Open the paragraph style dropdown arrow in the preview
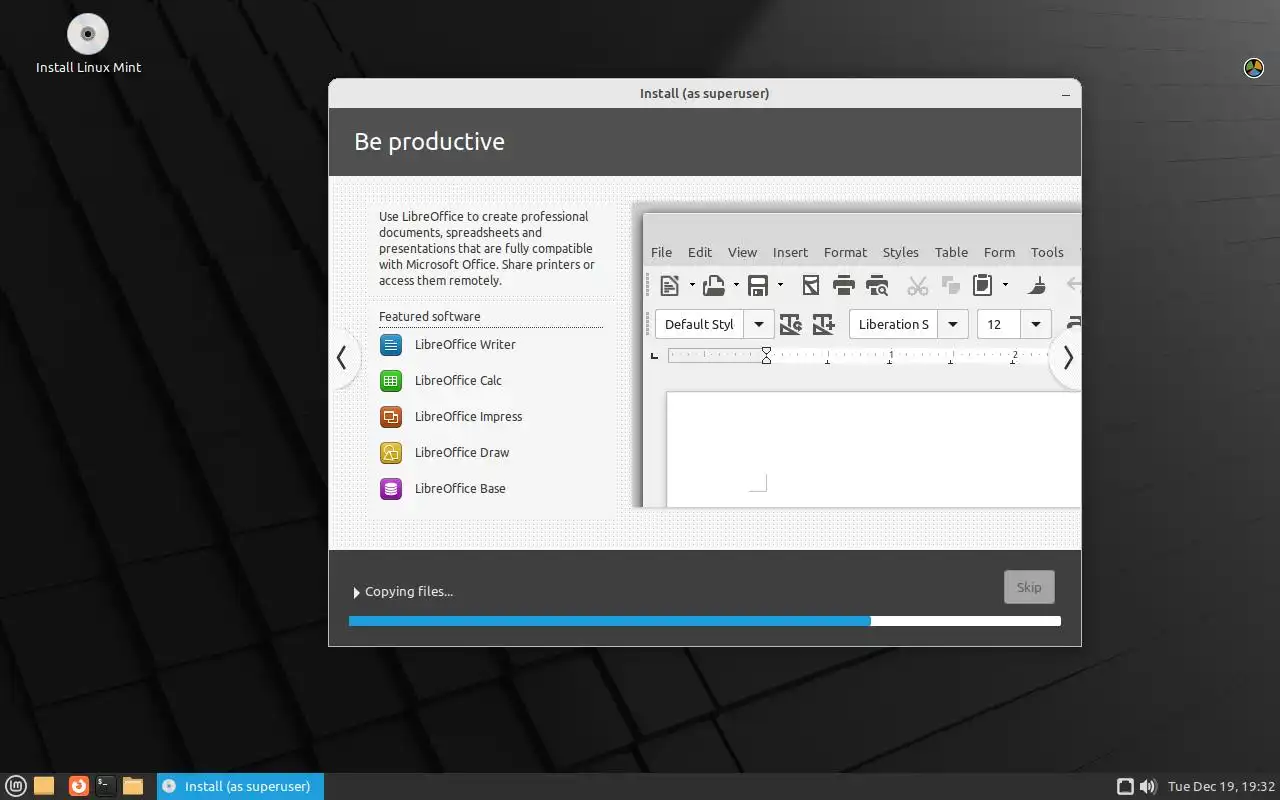This screenshot has height=800, width=1280. [x=759, y=324]
